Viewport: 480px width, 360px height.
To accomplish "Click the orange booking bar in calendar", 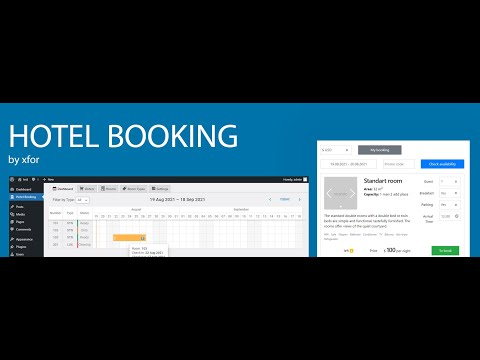I will click(x=129, y=238).
